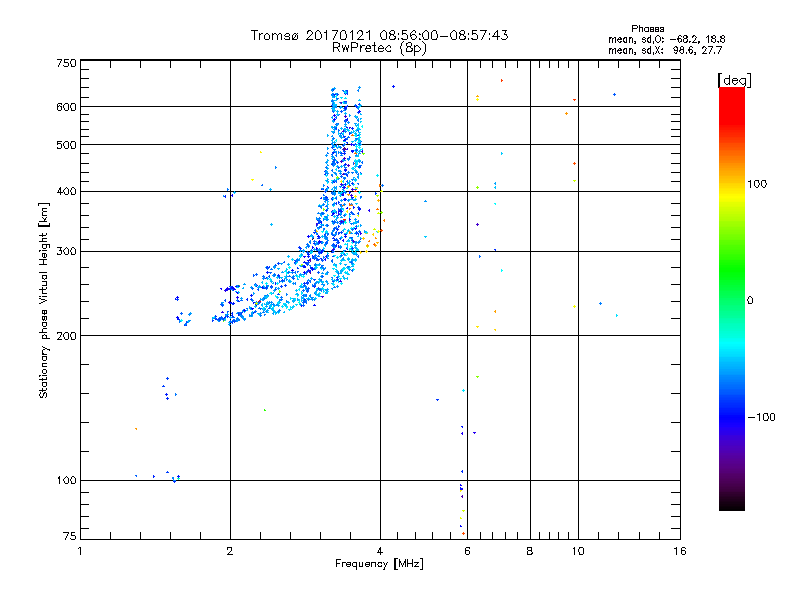Click the x-axis tick label '4'

[380, 551]
